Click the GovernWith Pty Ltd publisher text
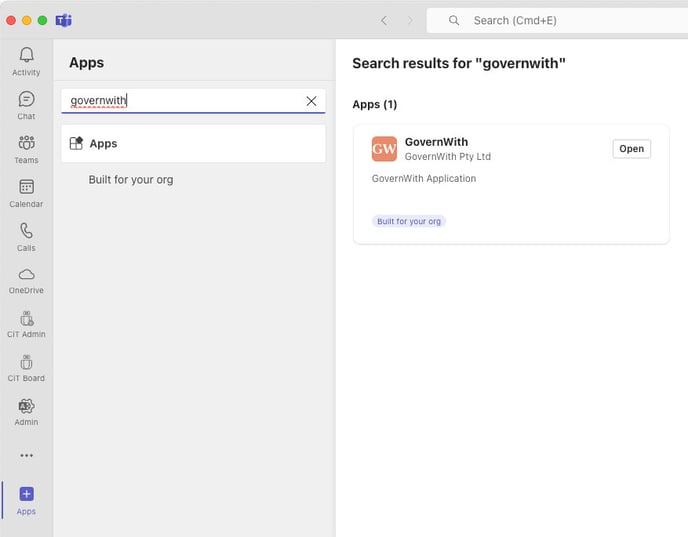Screen dimensions: 688x537 (x=448, y=157)
